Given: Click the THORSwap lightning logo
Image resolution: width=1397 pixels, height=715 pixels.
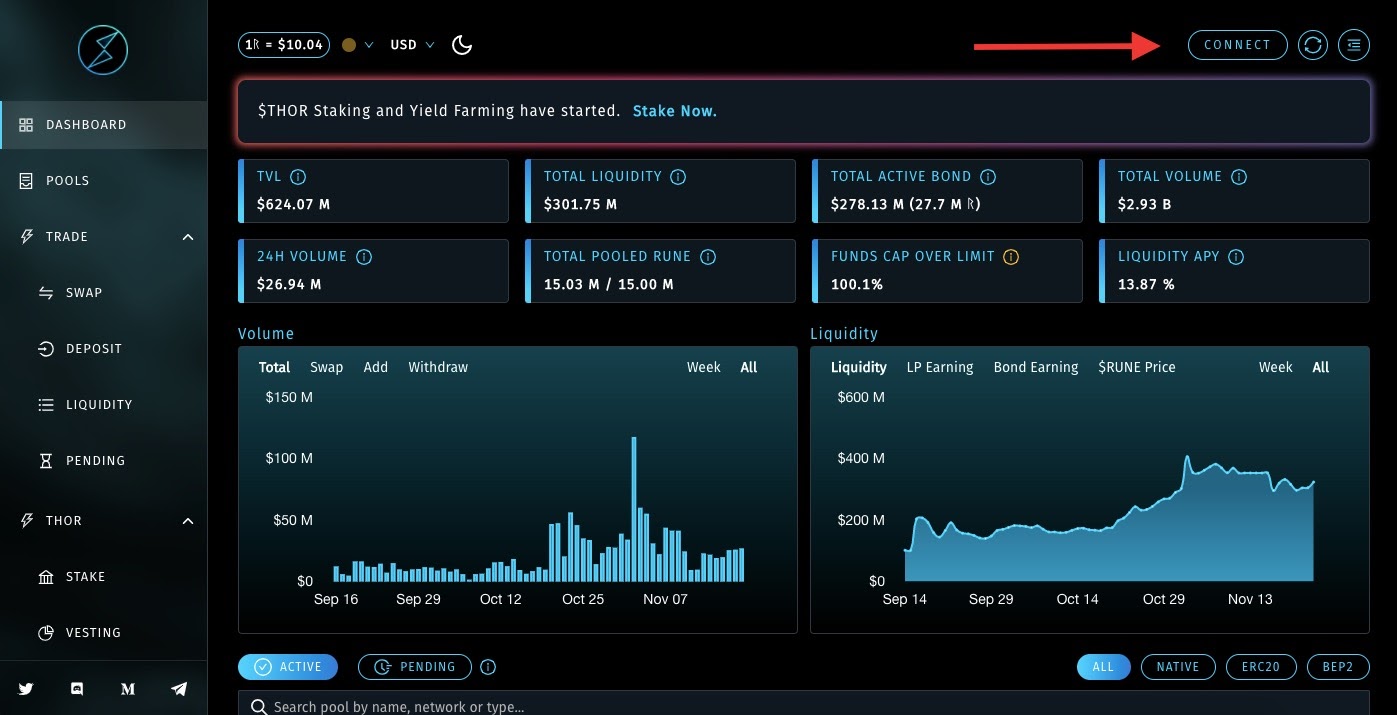Looking at the screenshot, I should click(103, 49).
